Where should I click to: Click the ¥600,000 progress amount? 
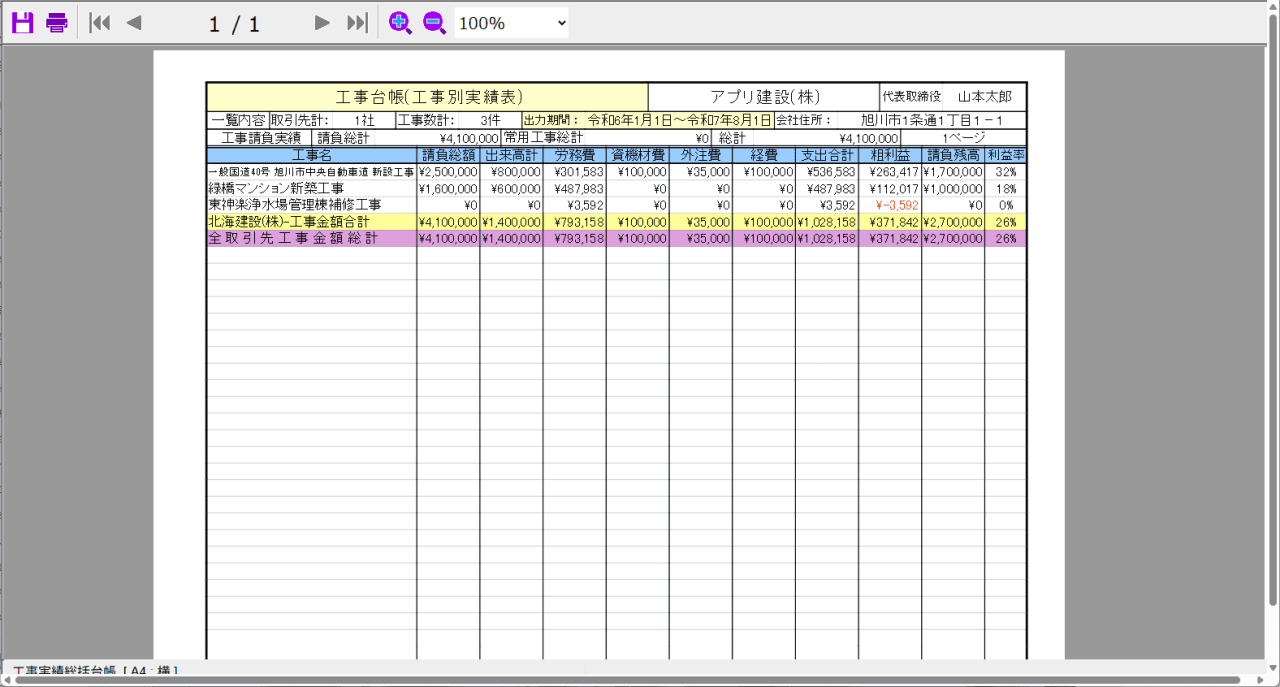516,188
